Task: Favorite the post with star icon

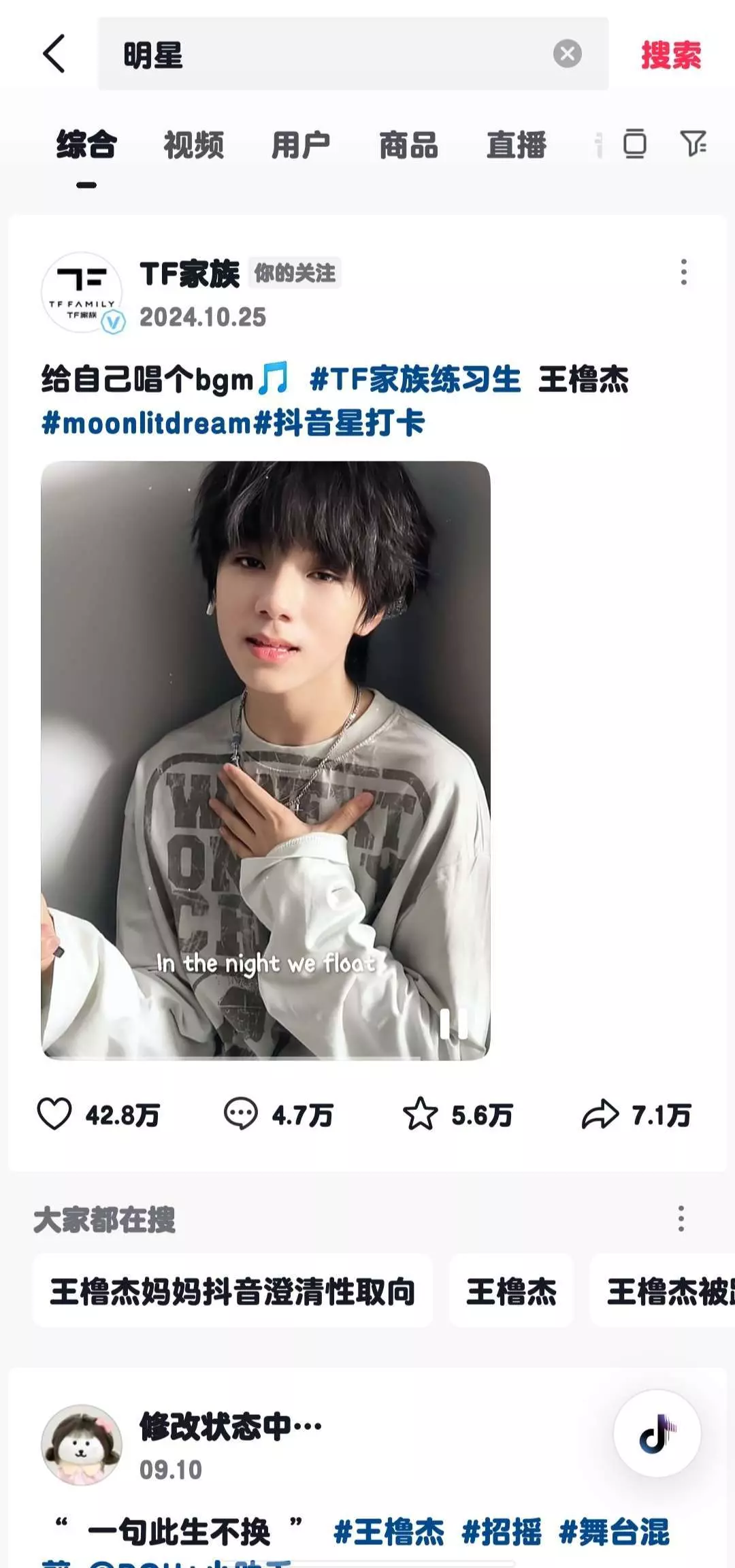Action: pos(420,1115)
